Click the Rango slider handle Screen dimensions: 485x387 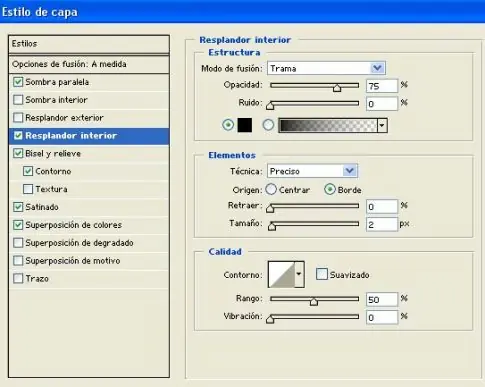[314, 302]
